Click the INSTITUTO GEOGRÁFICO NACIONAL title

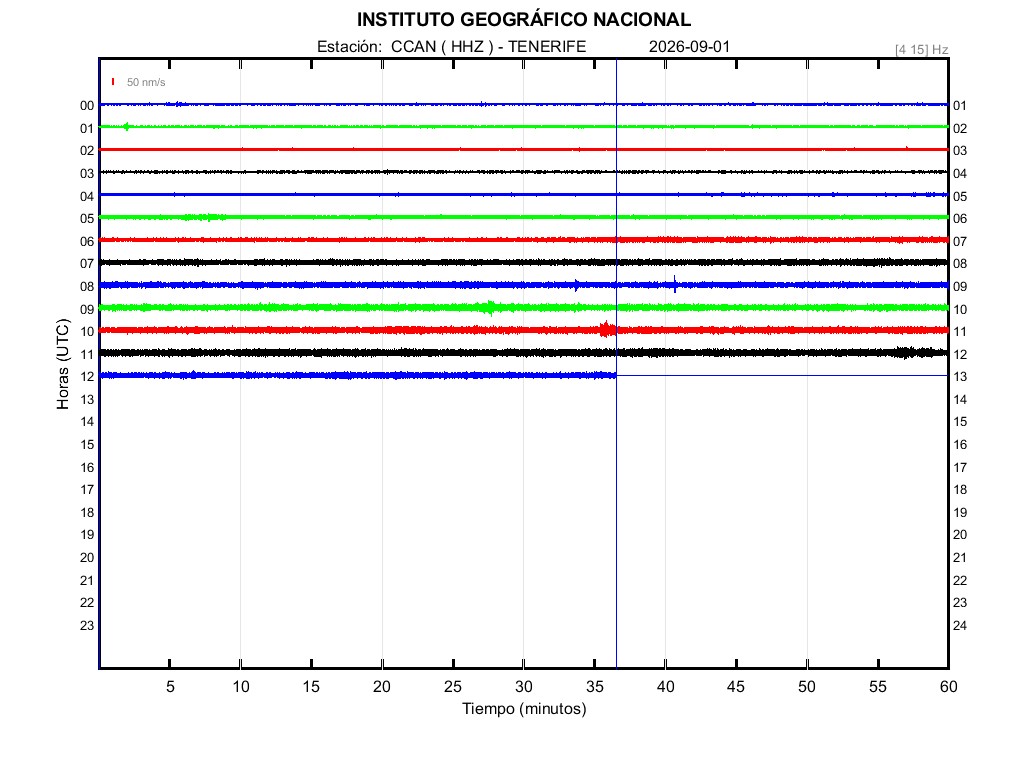coord(524,20)
